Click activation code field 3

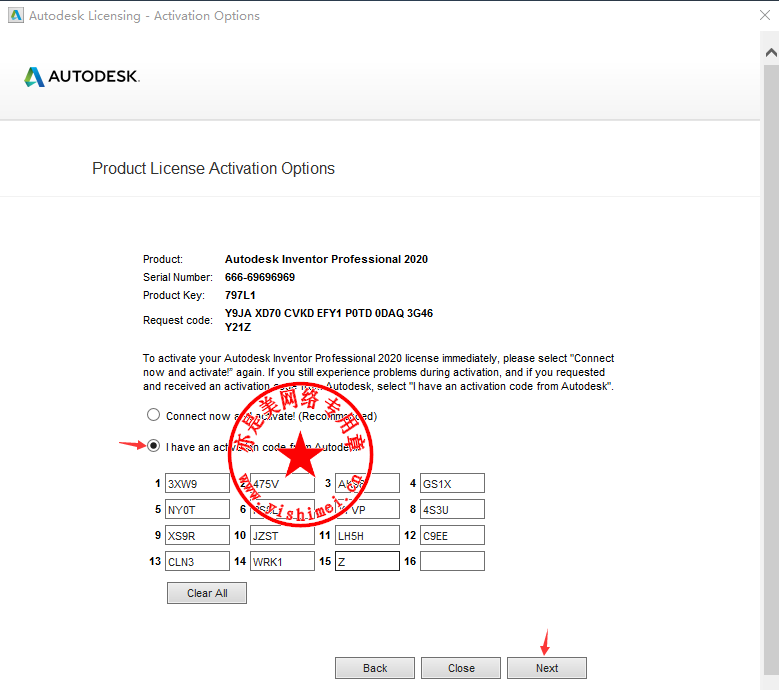pyautogui.click(x=367, y=483)
